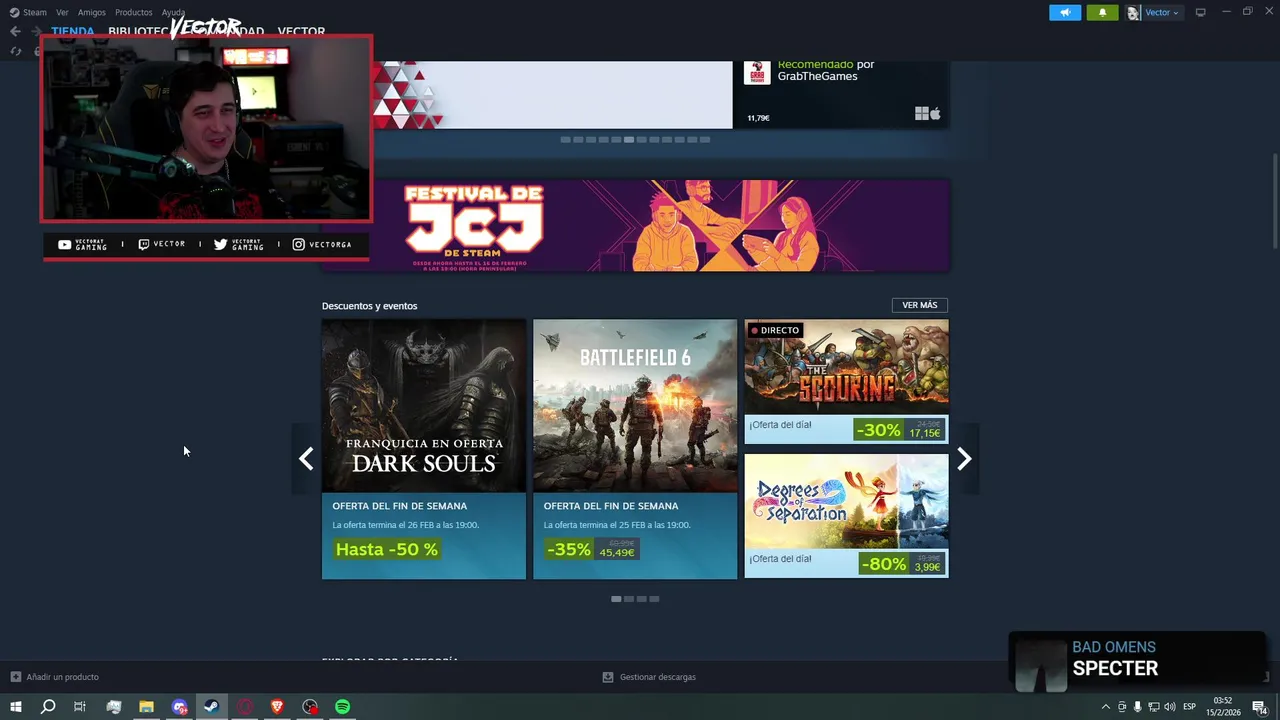Viewport: 1280px width, 720px height.
Task: Click the DIRECTO live badge
Action: click(x=775, y=330)
